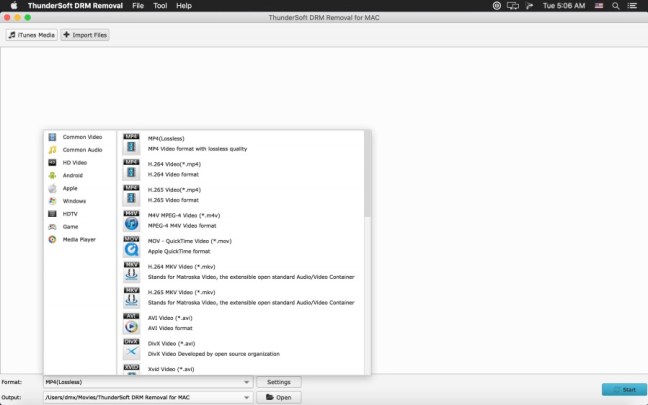Open the Tool menu
This screenshot has height=405, width=648.
pos(160,6)
